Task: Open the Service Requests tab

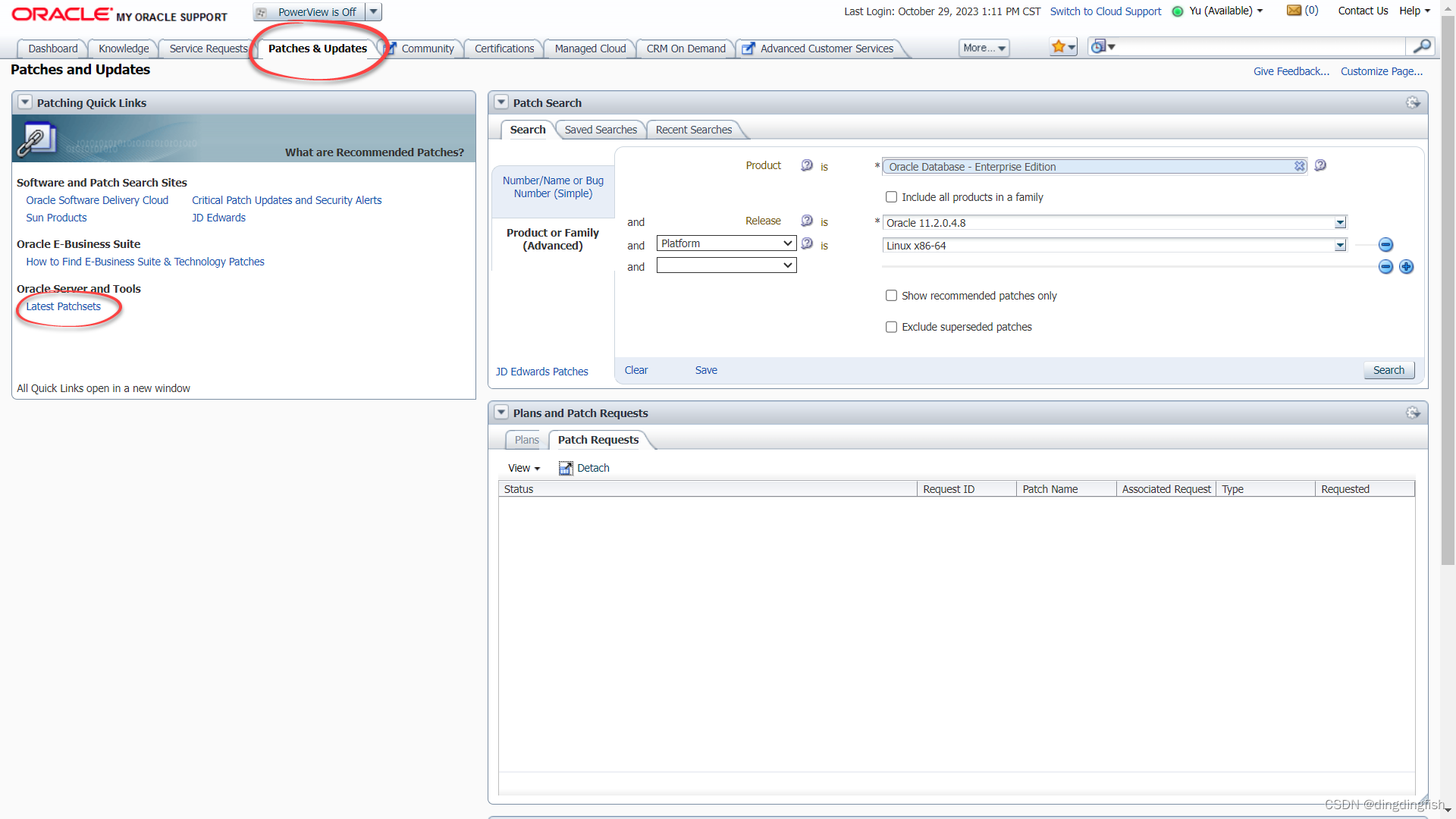Action: (x=208, y=49)
